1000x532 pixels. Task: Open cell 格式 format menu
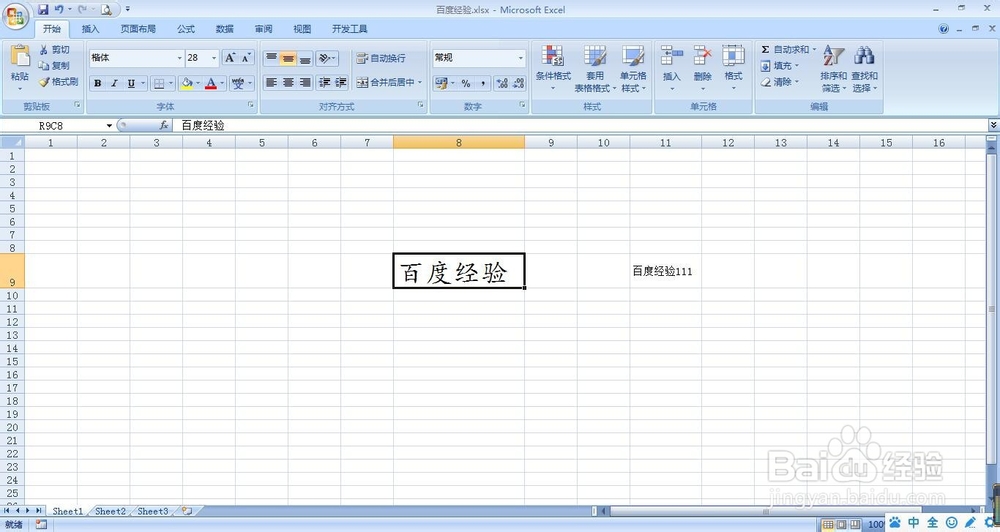pos(733,66)
